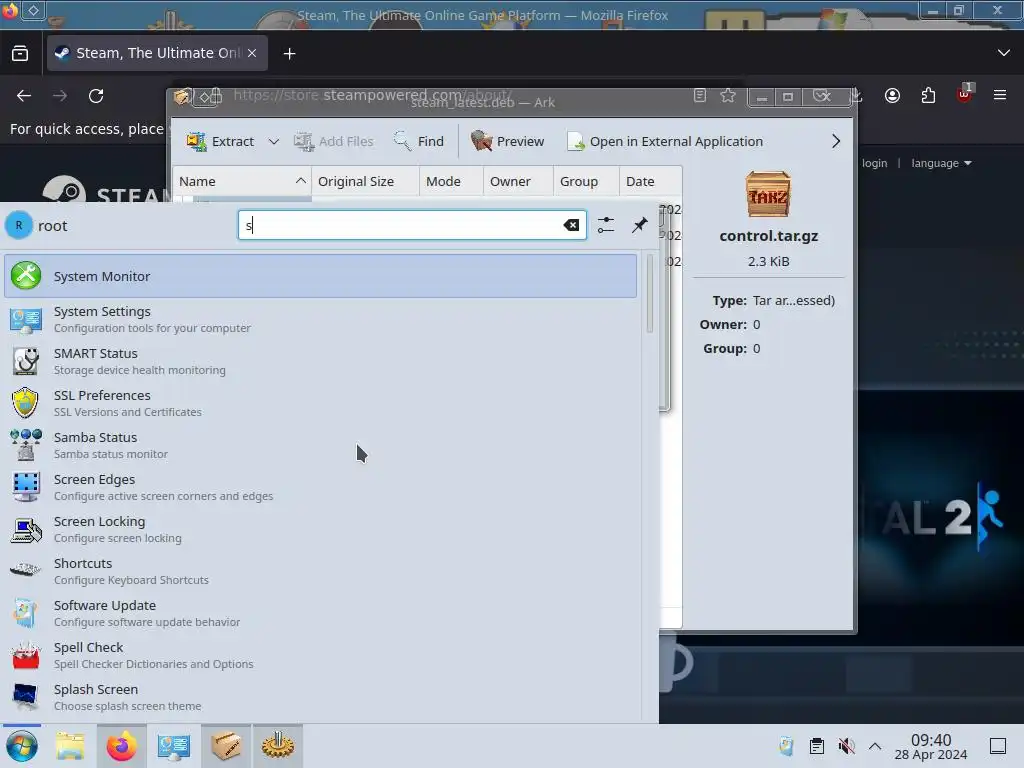Image resolution: width=1024 pixels, height=768 pixels.
Task: Pin the application launcher open
Action: [639, 225]
